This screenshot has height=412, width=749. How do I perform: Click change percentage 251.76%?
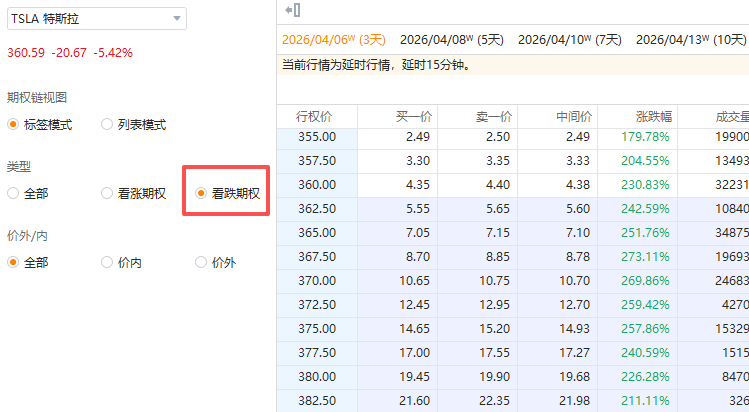(x=645, y=233)
